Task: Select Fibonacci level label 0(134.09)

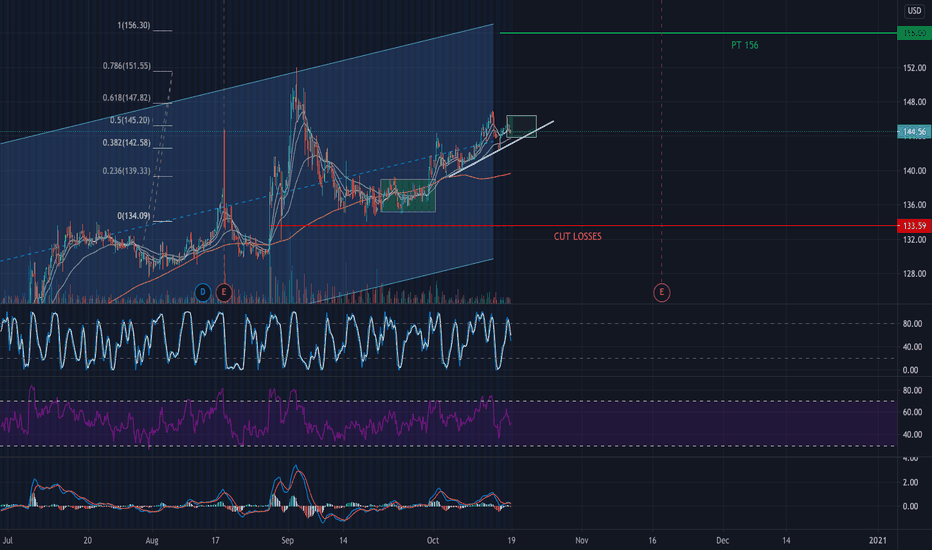Action: tap(134, 216)
